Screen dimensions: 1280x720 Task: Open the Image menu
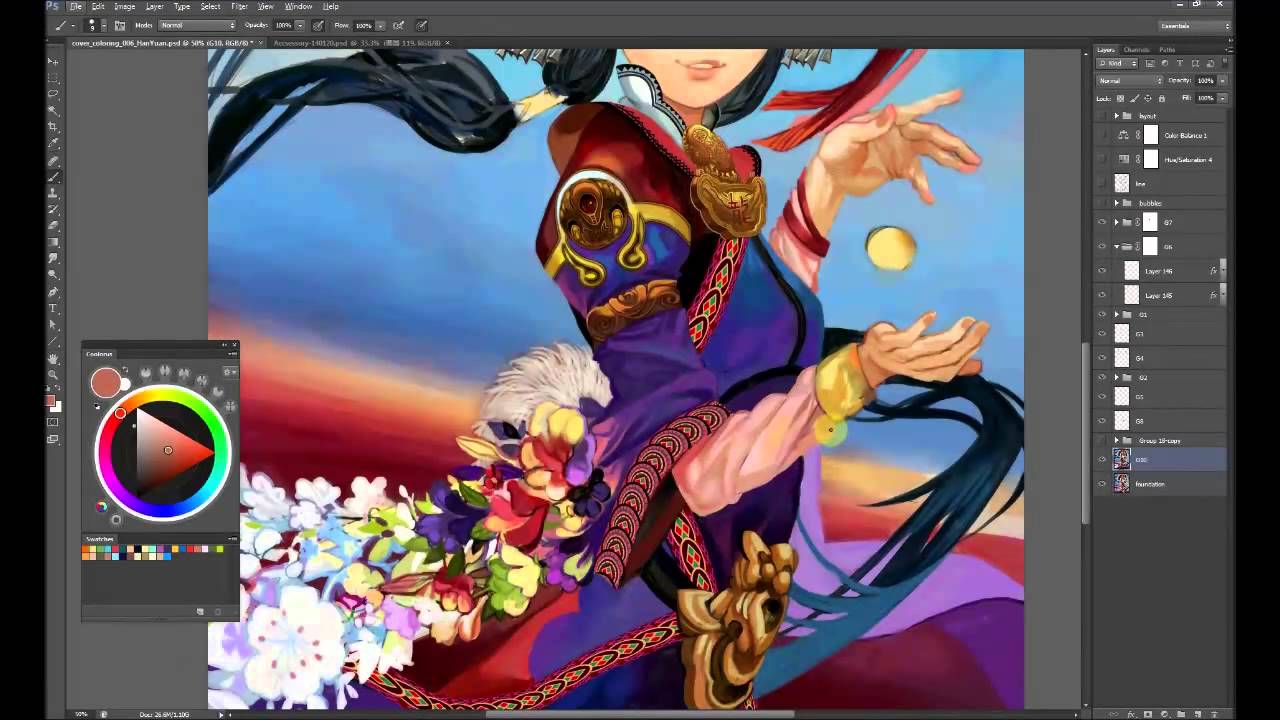click(x=124, y=6)
